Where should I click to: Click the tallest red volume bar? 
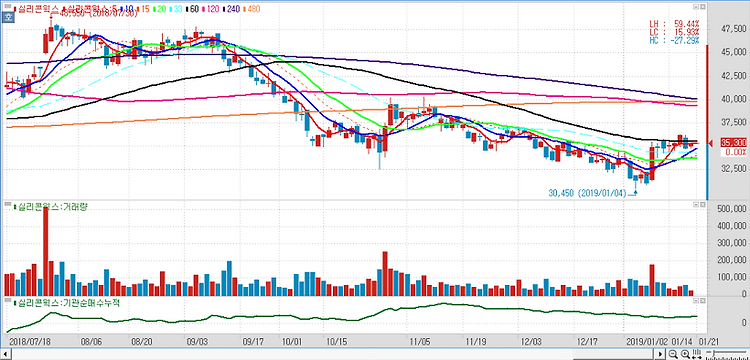pos(45,252)
